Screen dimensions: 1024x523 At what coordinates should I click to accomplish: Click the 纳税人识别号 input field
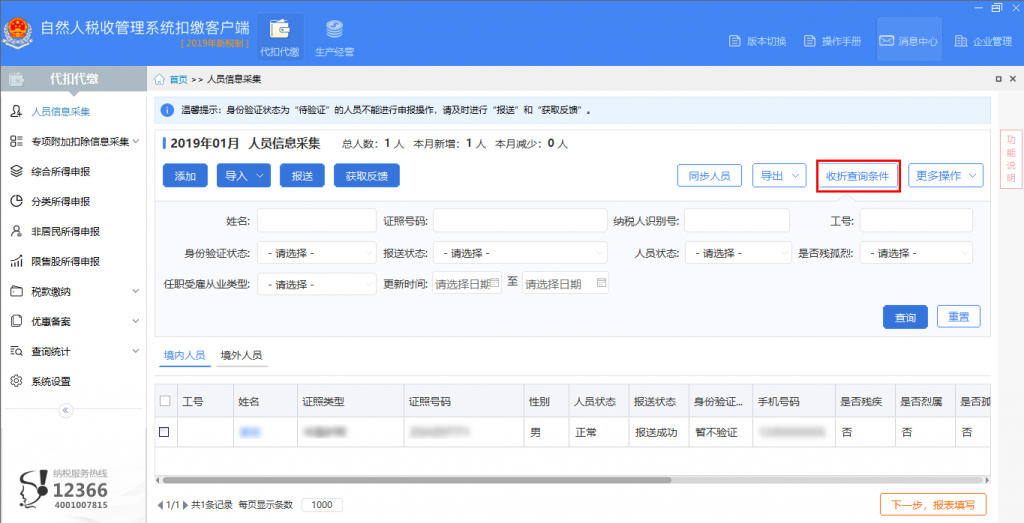pos(737,221)
